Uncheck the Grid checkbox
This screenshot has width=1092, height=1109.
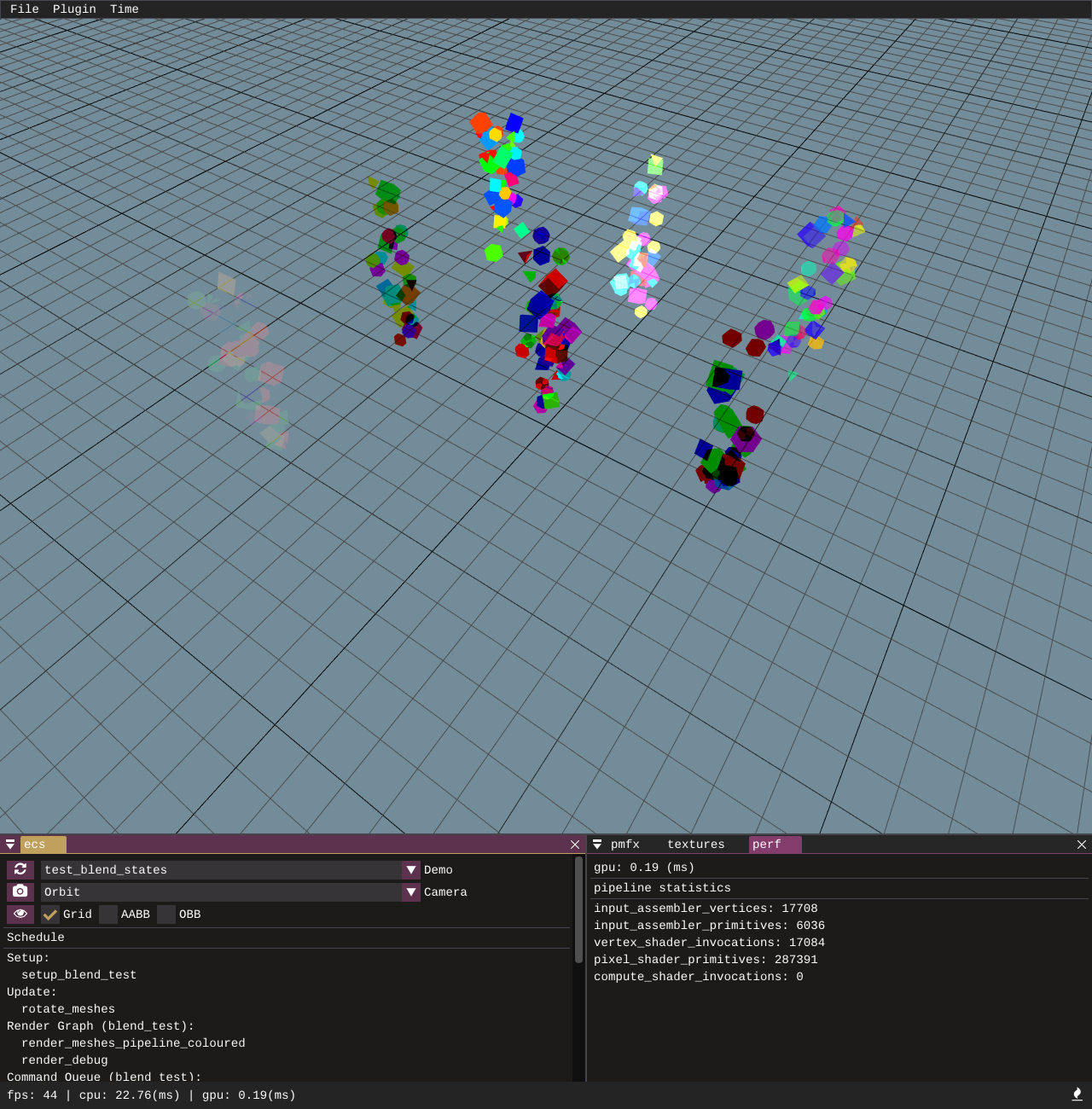[x=50, y=914]
